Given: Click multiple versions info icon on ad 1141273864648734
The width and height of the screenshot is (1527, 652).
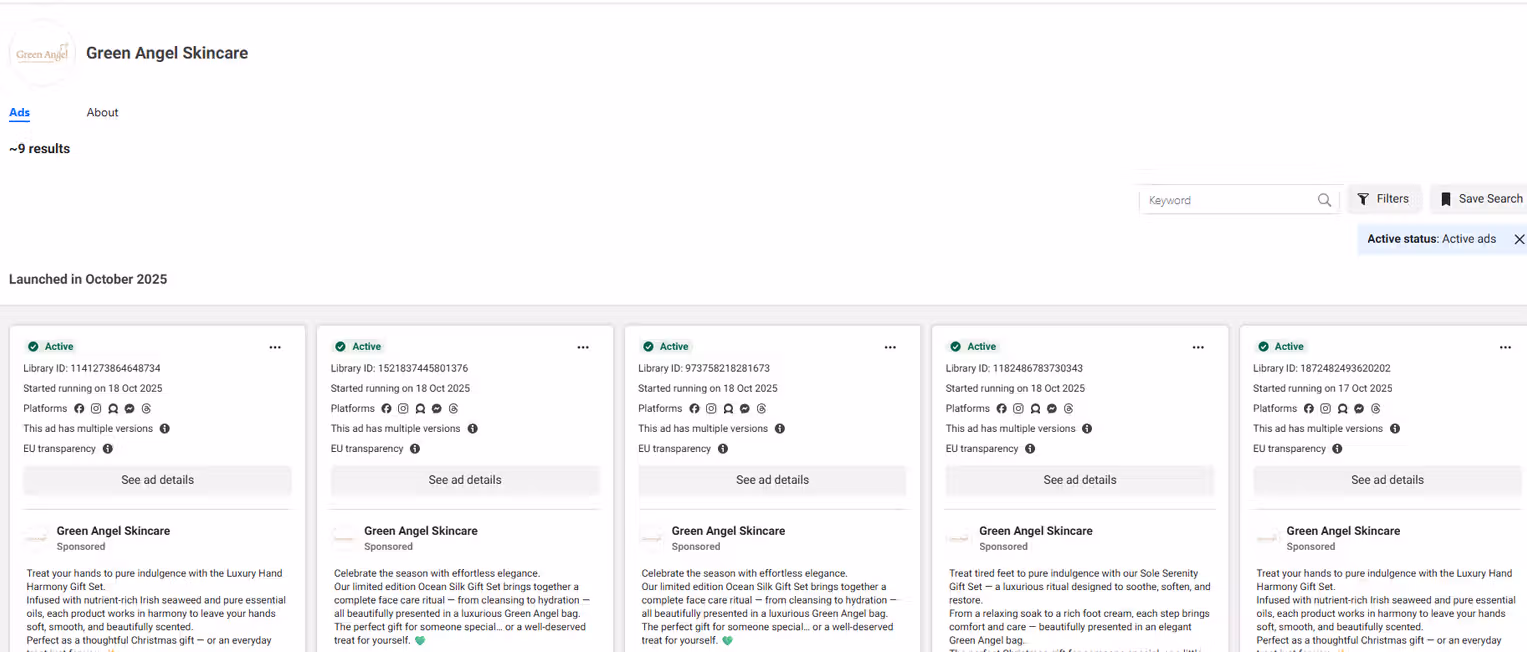Looking at the screenshot, I should point(165,429).
